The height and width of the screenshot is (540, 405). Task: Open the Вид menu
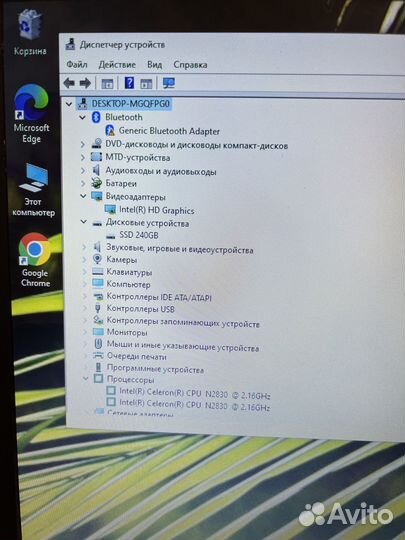click(155, 64)
